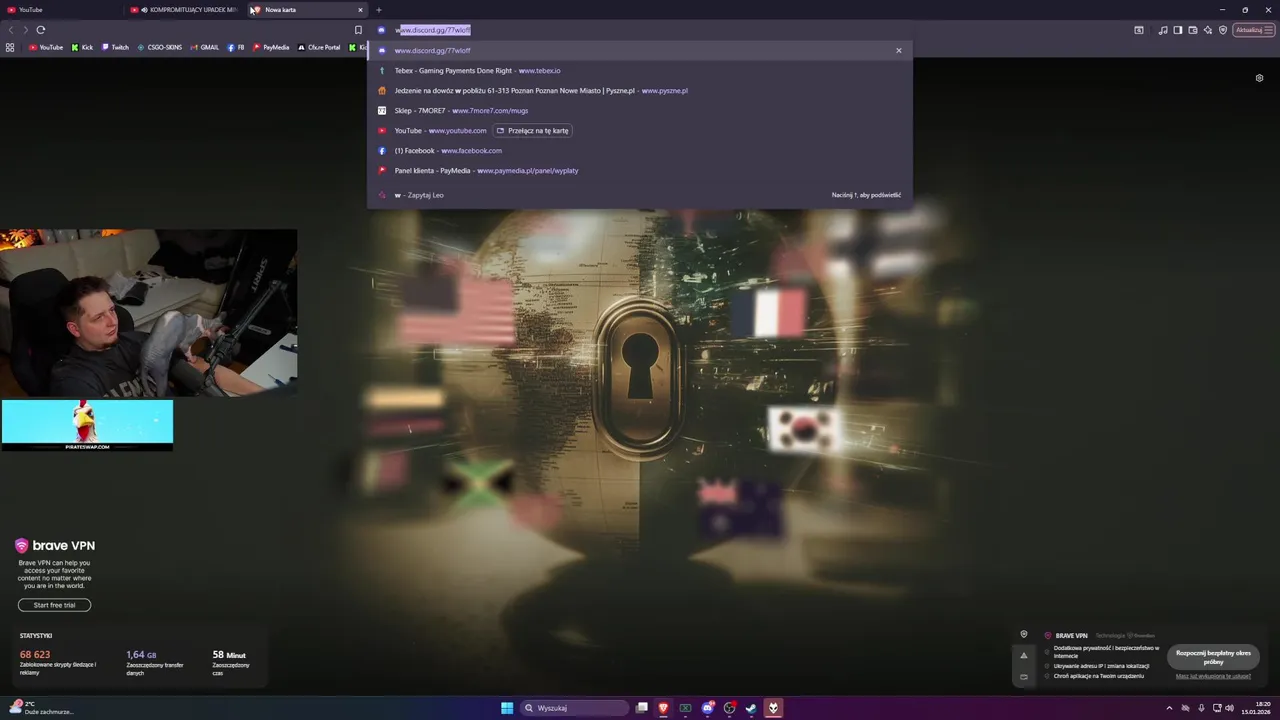The image size is (1280, 720).
Task: Show hidden system tray icons
Action: click(x=1169, y=708)
